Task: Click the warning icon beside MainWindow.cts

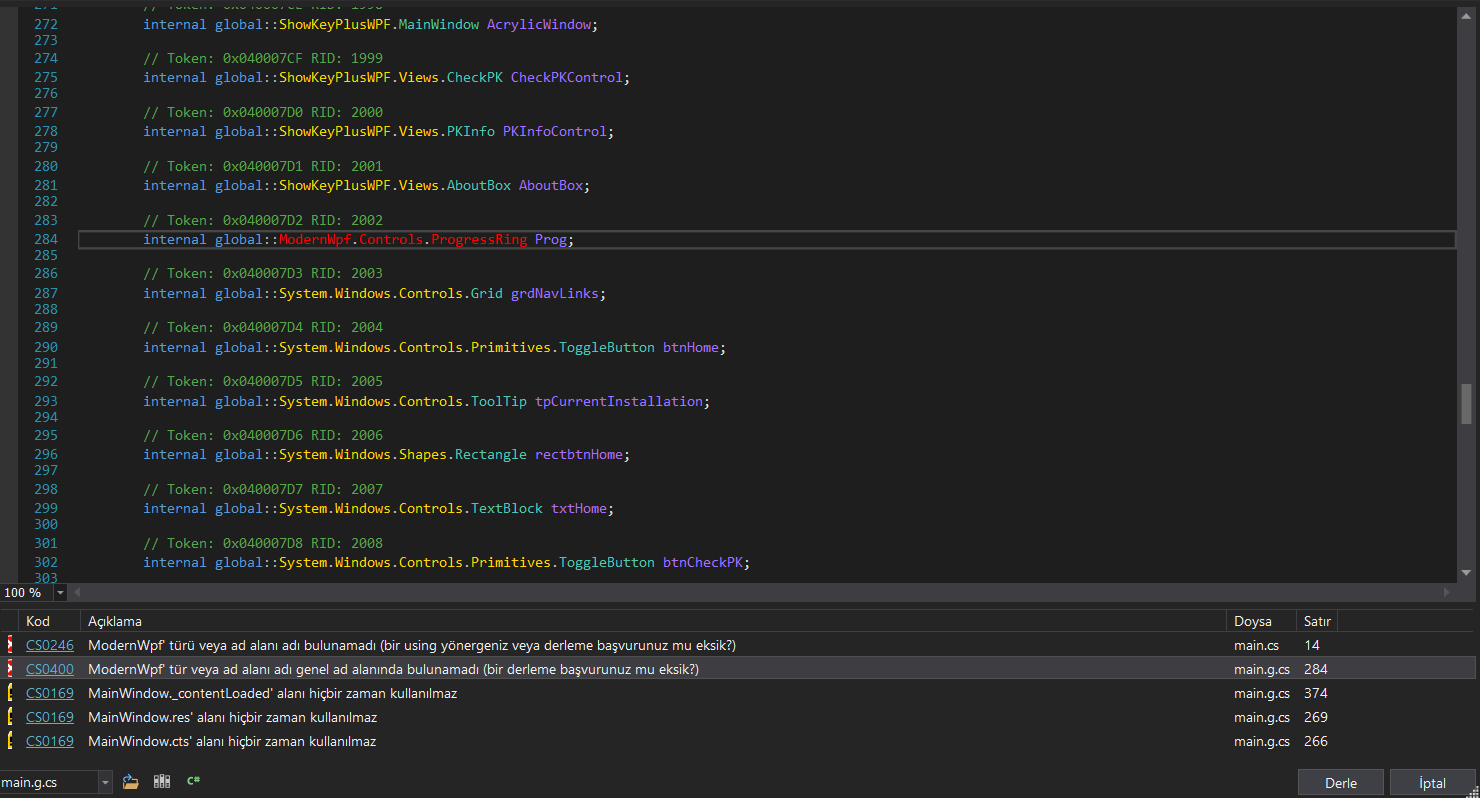Action: (10, 741)
